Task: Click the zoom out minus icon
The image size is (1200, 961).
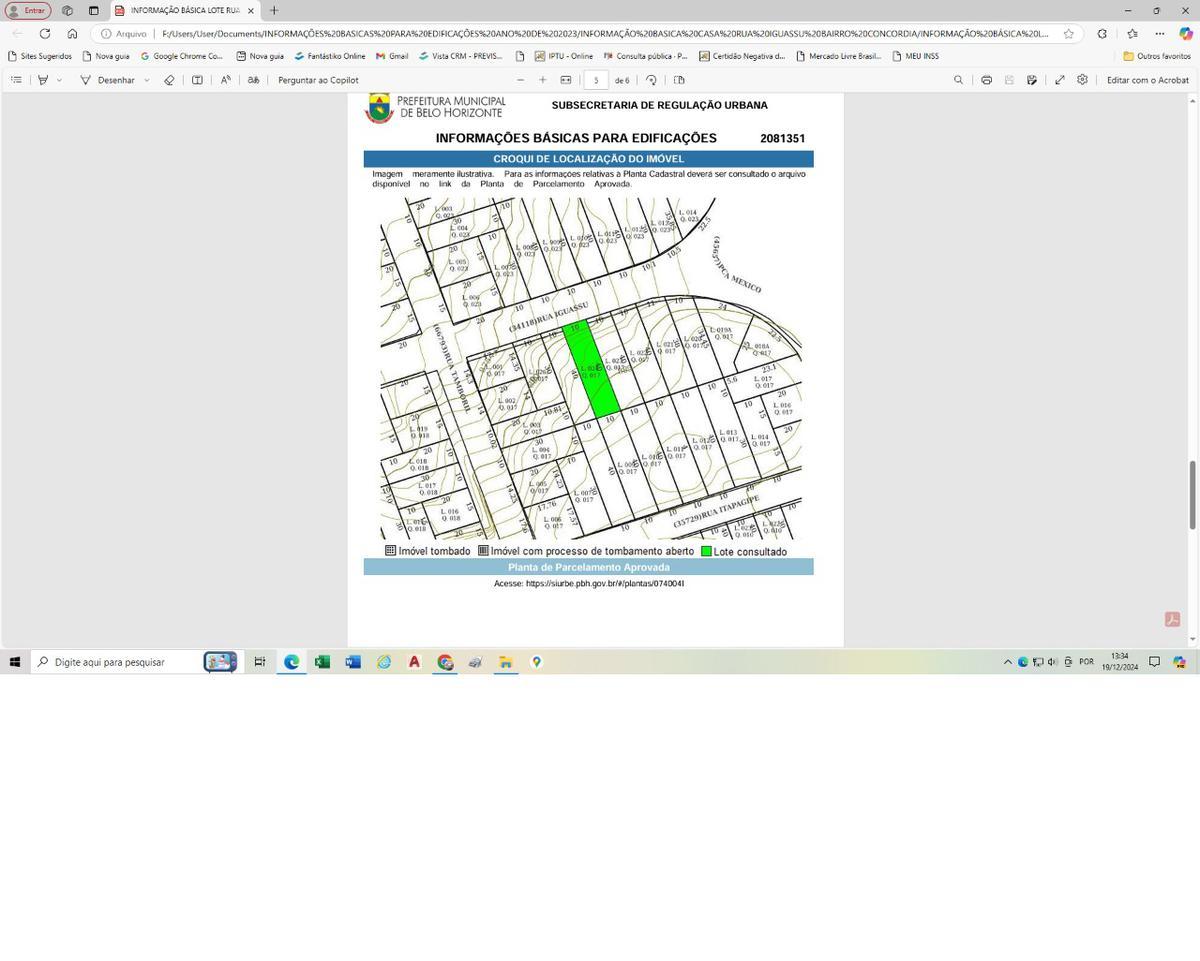Action: 520,80
